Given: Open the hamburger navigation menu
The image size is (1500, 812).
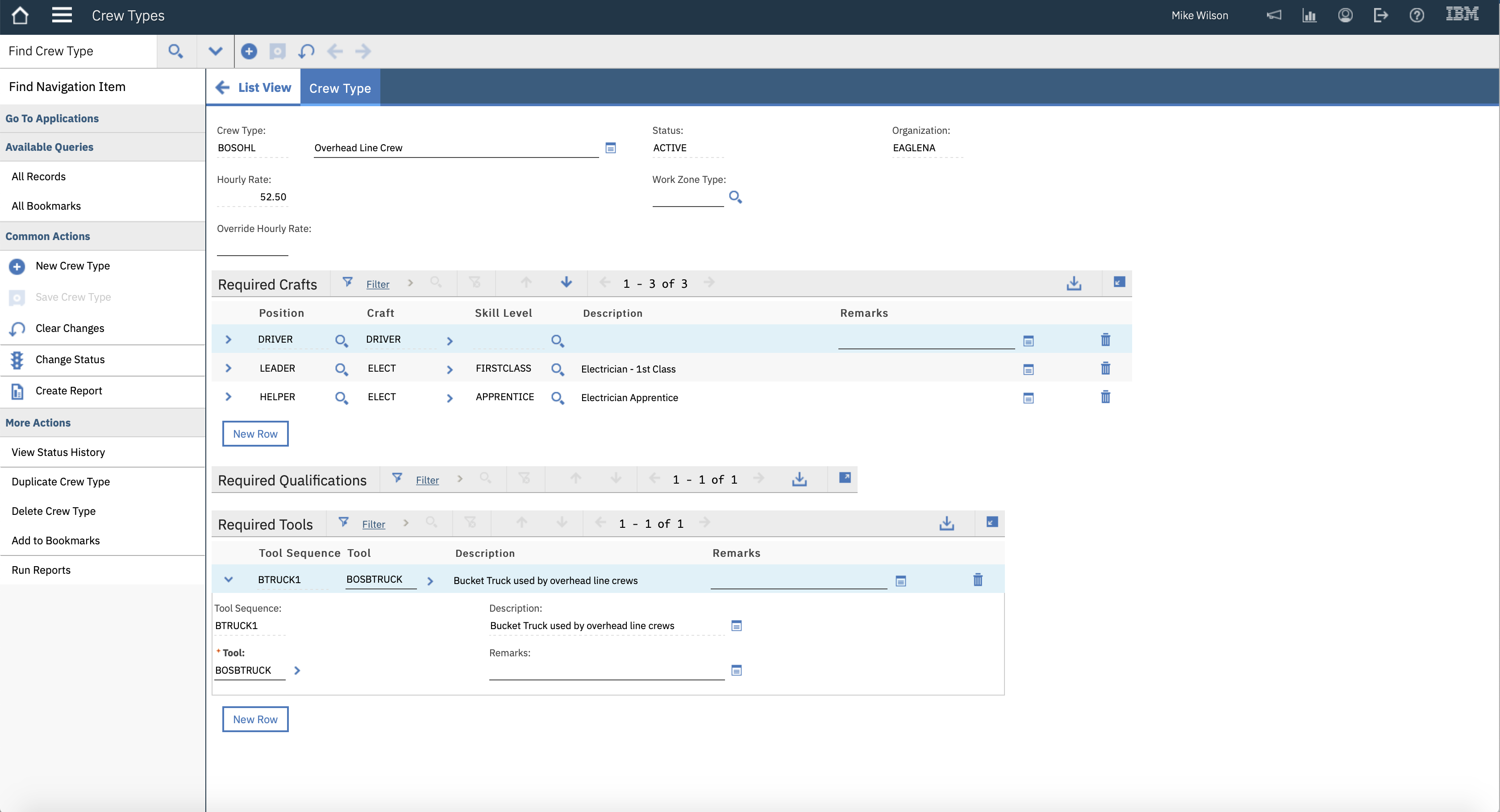Looking at the screenshot, I should pos(62,16).
